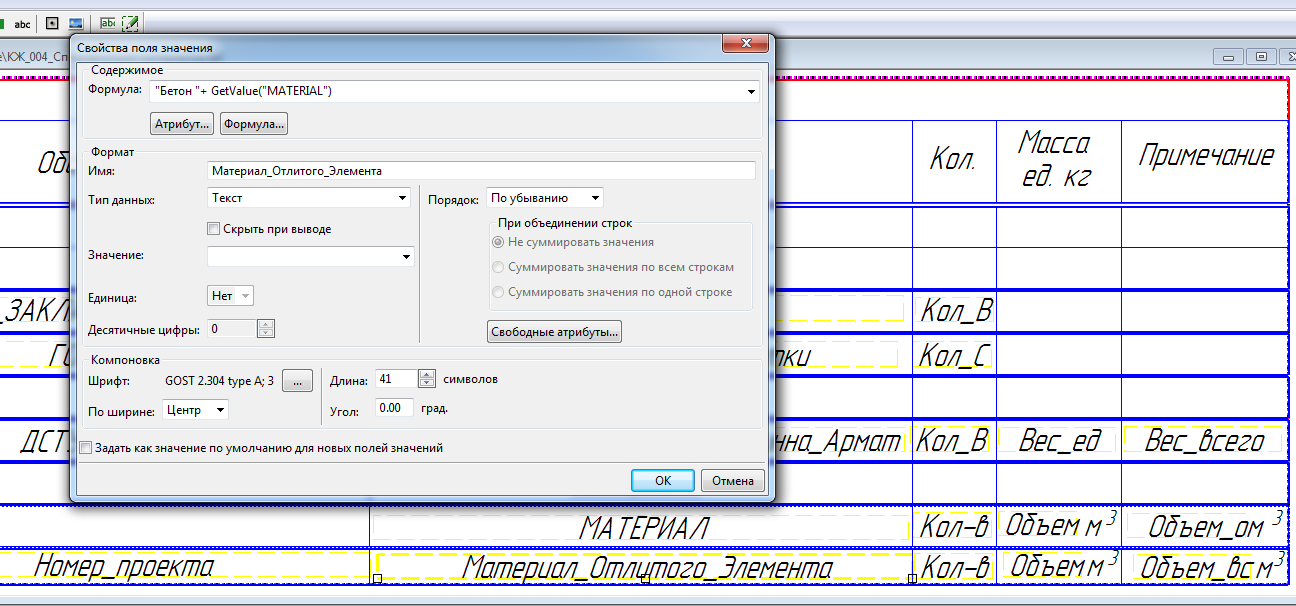Minimize the background template document window
The width and height of the screenshot is (1296, 606).
(x=1229, y=56)
